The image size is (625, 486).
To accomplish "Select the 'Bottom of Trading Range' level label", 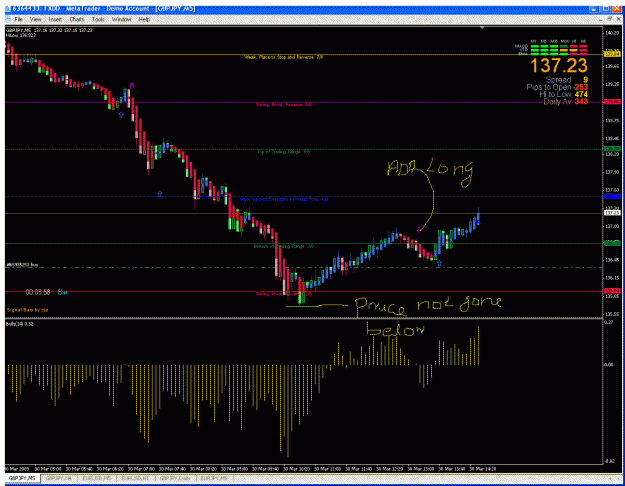I will coord(284,246).
